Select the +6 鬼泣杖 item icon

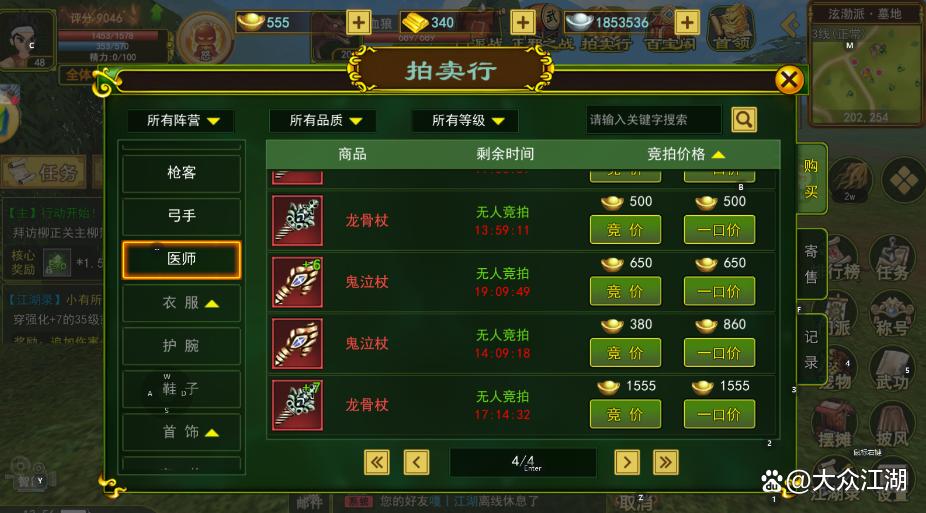[x=298, y=282]
